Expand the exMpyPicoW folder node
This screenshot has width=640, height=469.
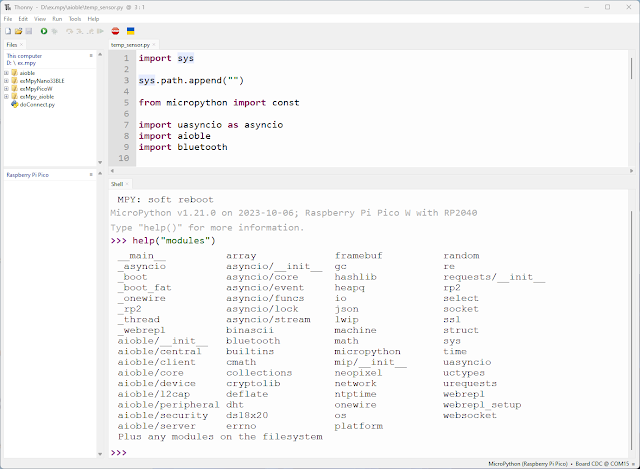(6, 89)
